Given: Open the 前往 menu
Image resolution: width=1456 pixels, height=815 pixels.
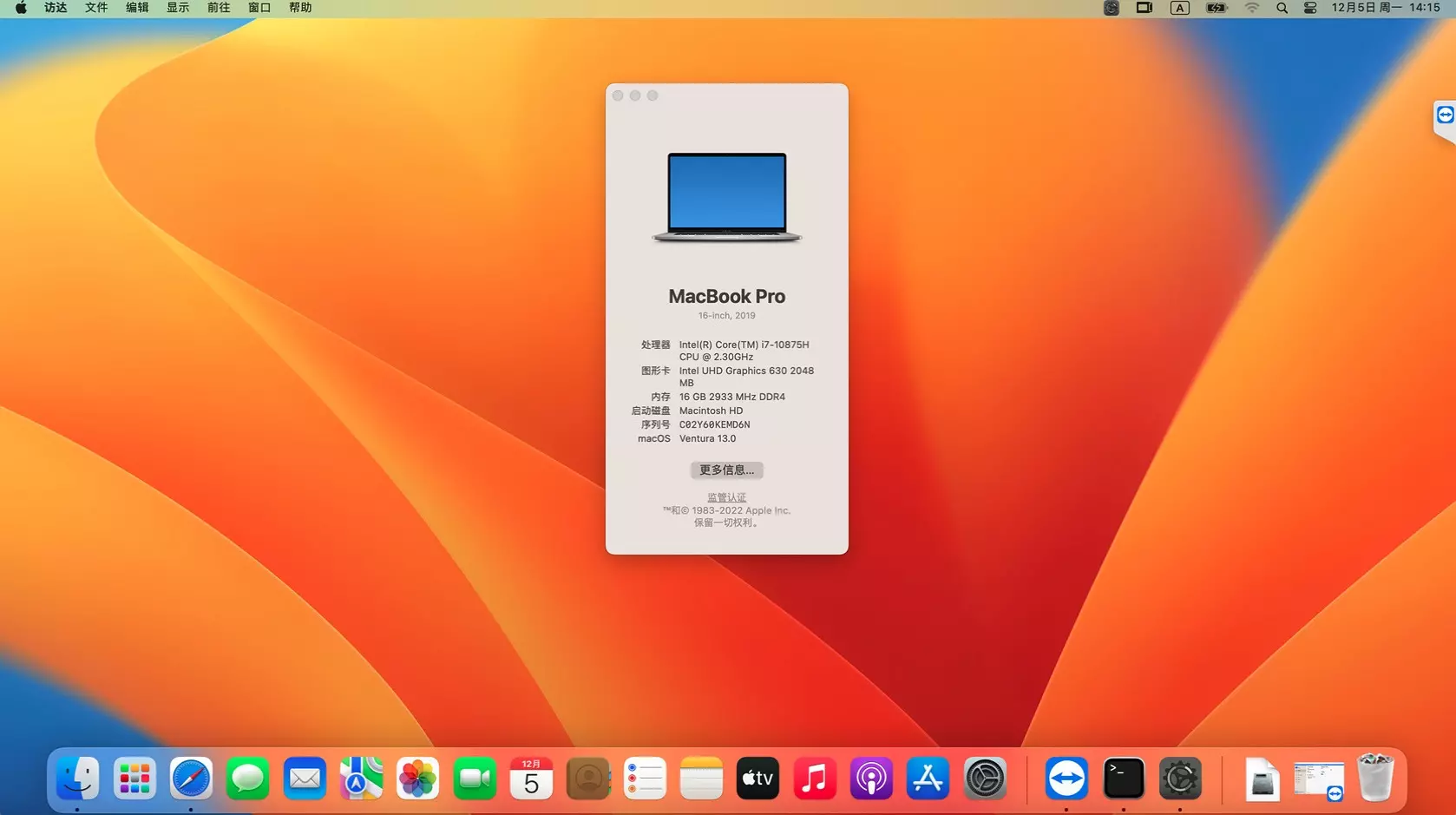Looking at the screenshot, I should pyautogui.click(x=219, y=8).
